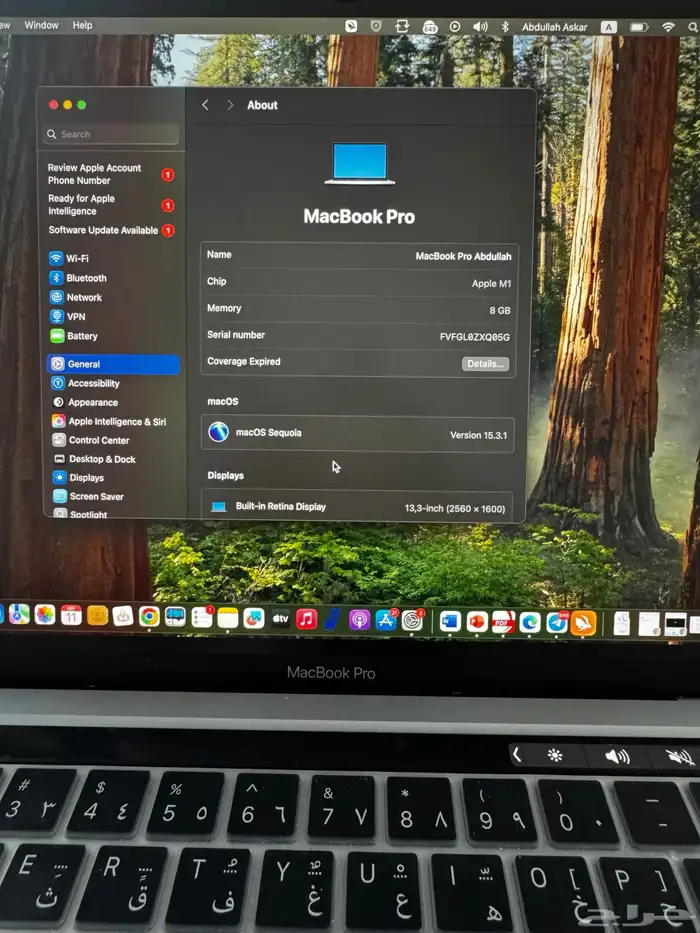700x933 pixels.
Task: Click the Bluetooth menu bar icon
Action: (505, 27)
